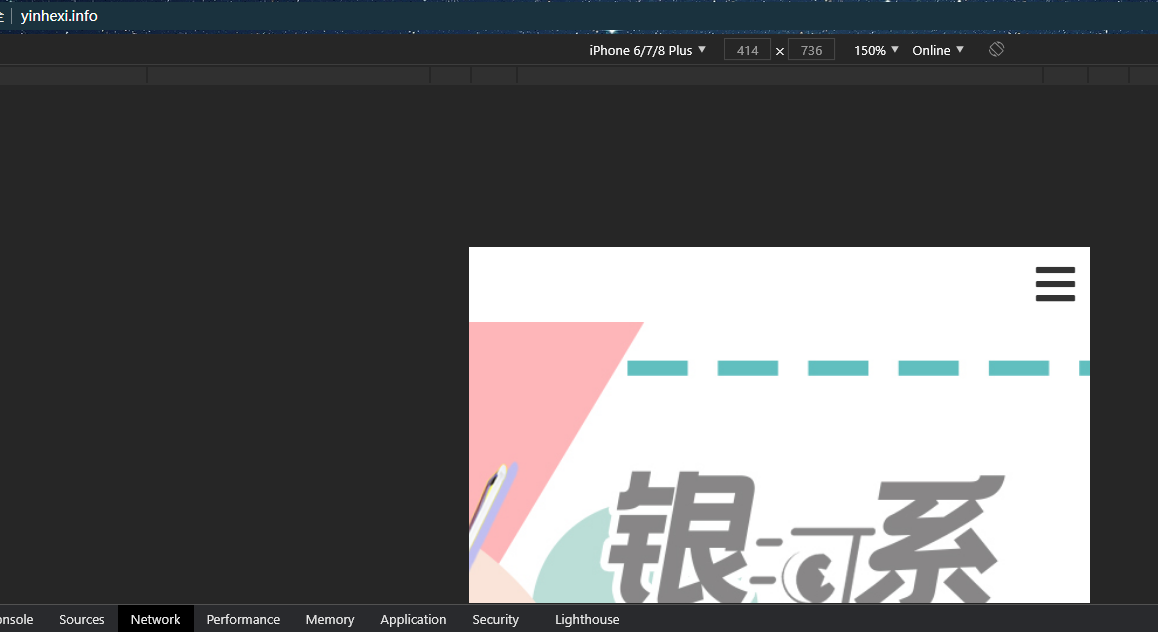Screen dimensions: 1158x632
Task: Click the rotate device orientation icon
Action: (996, 48)
